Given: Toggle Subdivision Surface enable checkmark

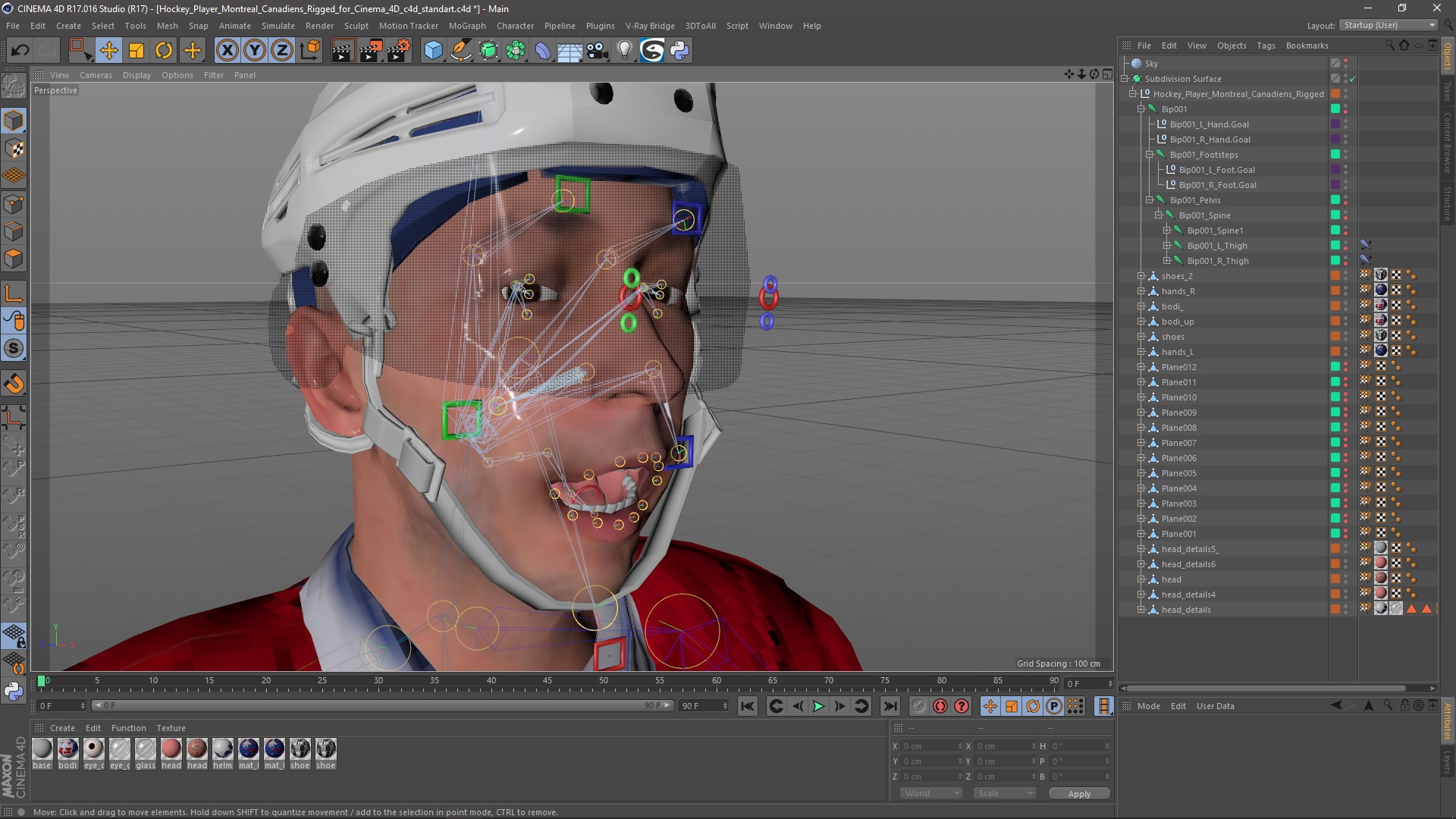Looking at the screenshot, I should (1353, 79).
